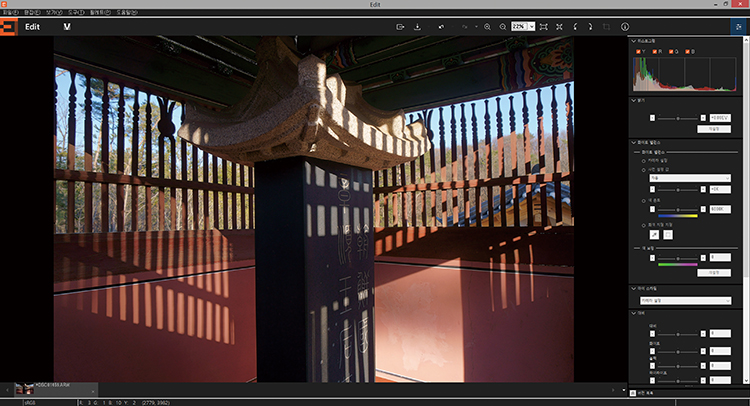The image size is (750, 406).
Task: Toggle the adjustment palette panel button
Action: (x=739, y=27)
